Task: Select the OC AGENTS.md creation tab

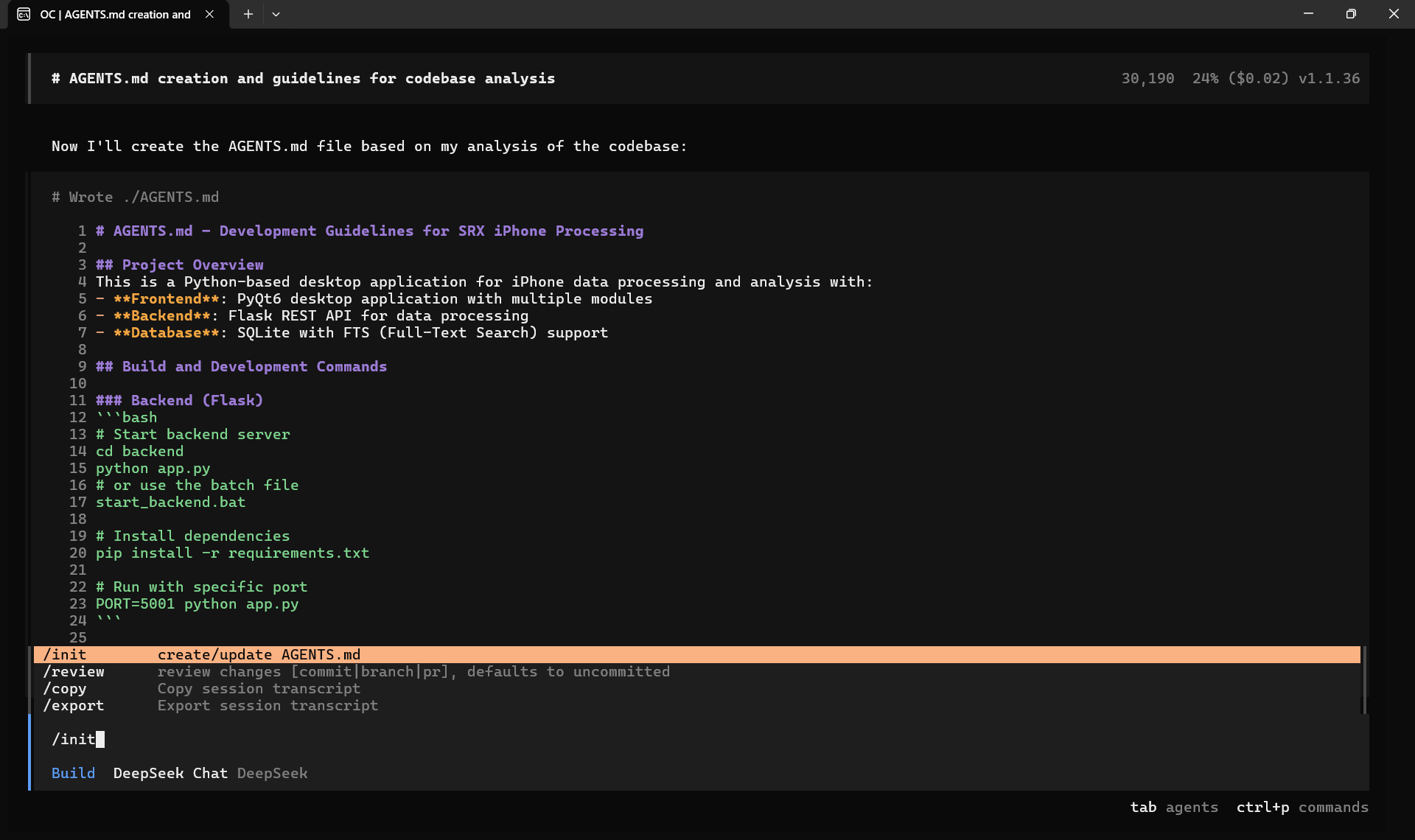Action: tap(115, 14)
